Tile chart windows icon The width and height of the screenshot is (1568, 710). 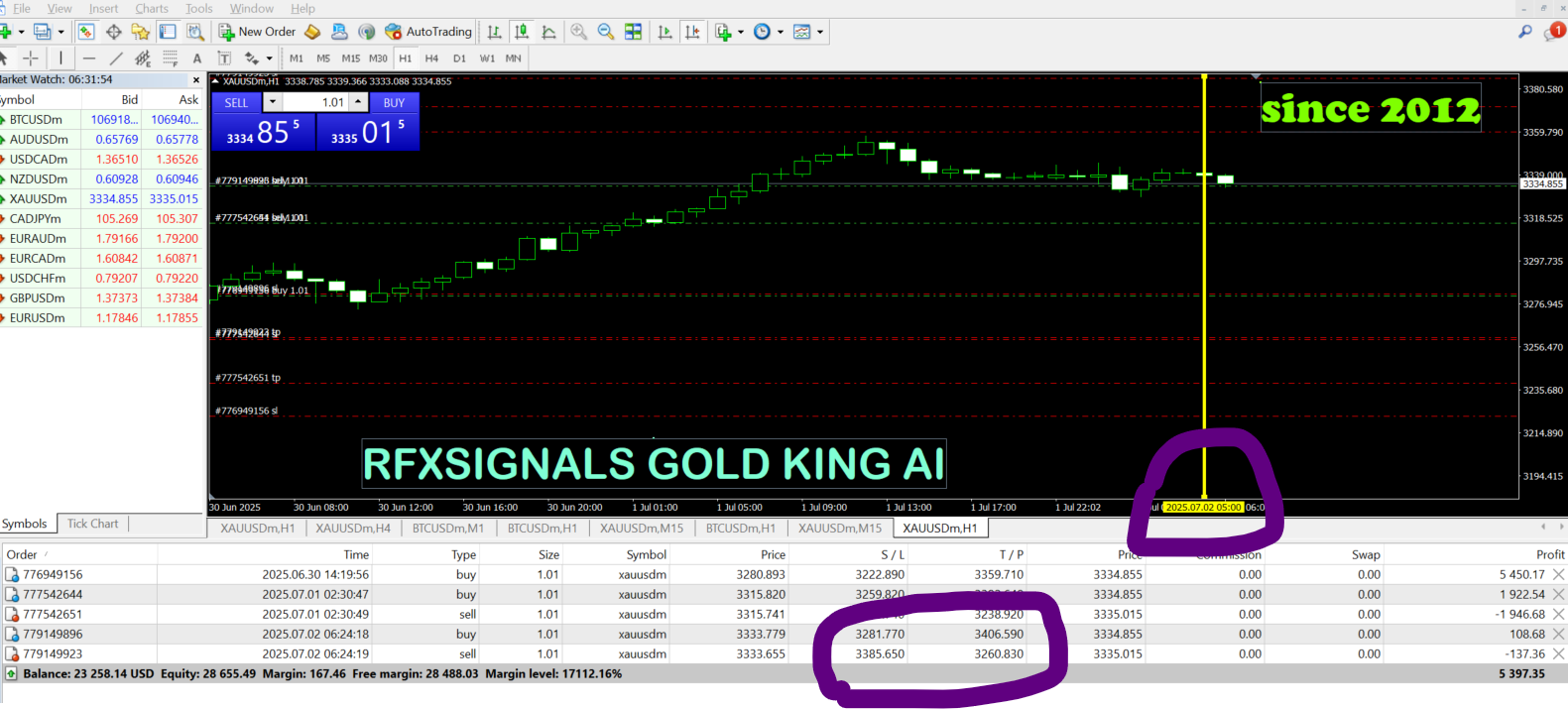(x=634, y=32)
